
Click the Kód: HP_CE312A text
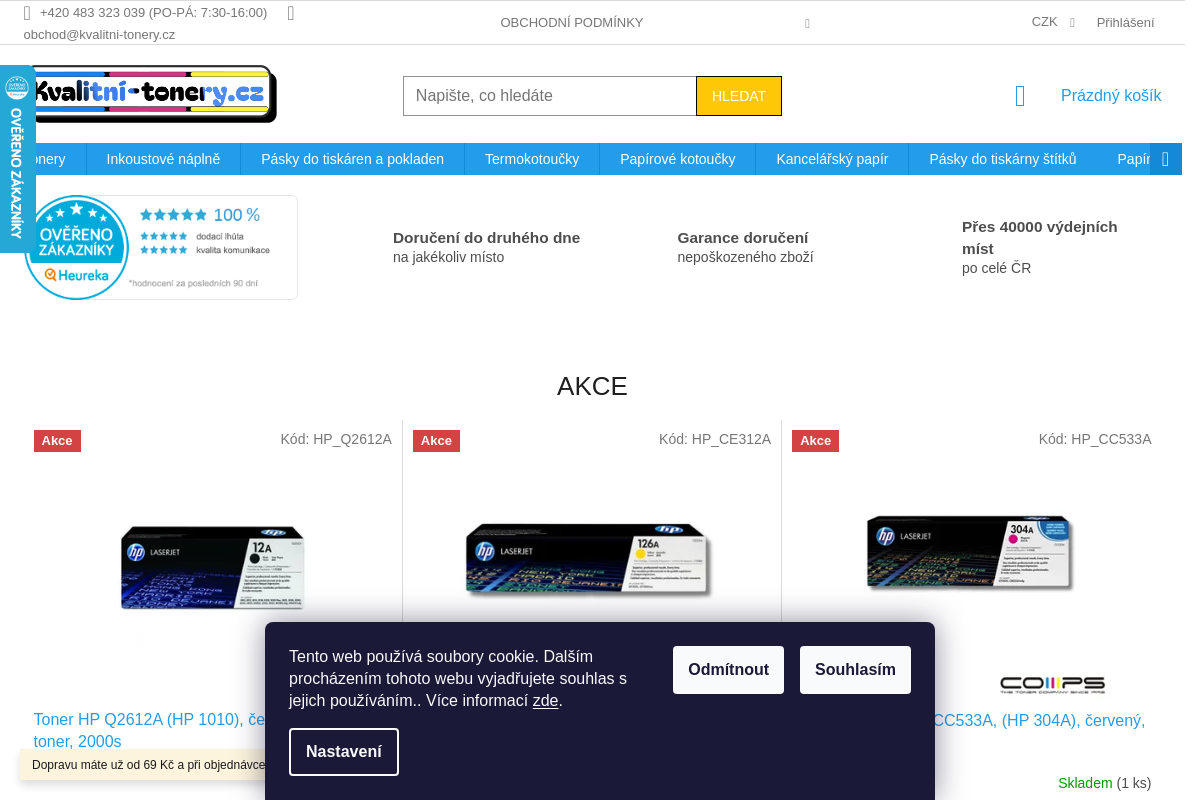click(715, 439)
